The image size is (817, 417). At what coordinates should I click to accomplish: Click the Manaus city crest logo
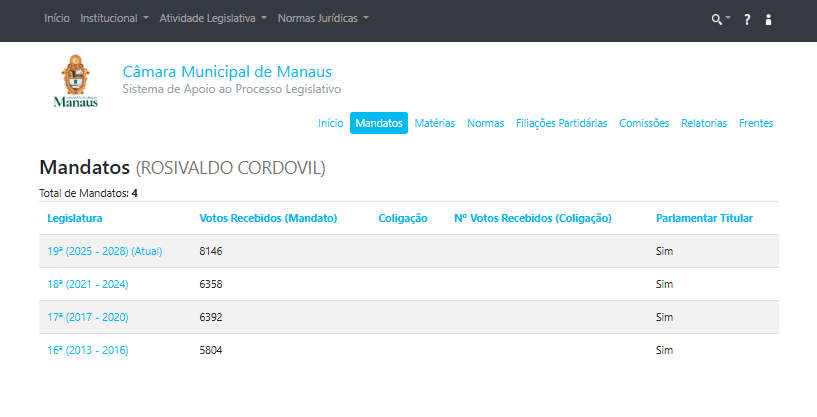pyautogui.click(x=75, y=82)
